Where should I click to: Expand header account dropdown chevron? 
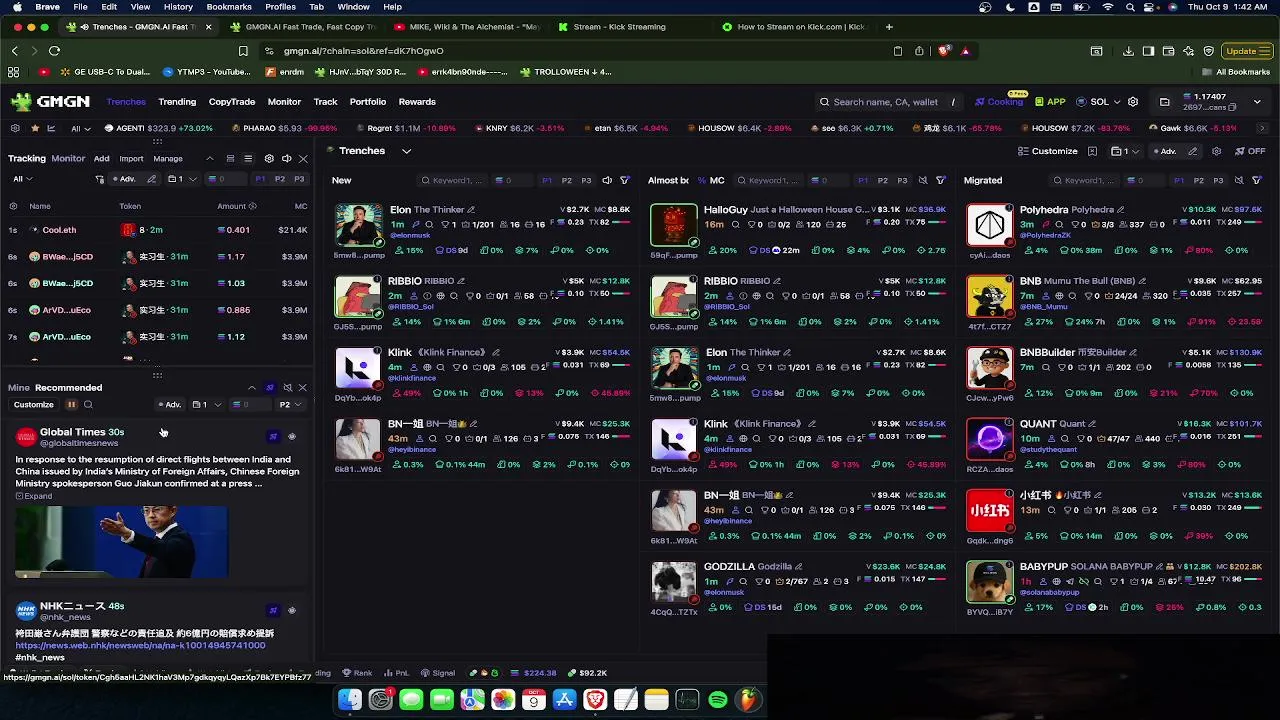coord(1257,102)
